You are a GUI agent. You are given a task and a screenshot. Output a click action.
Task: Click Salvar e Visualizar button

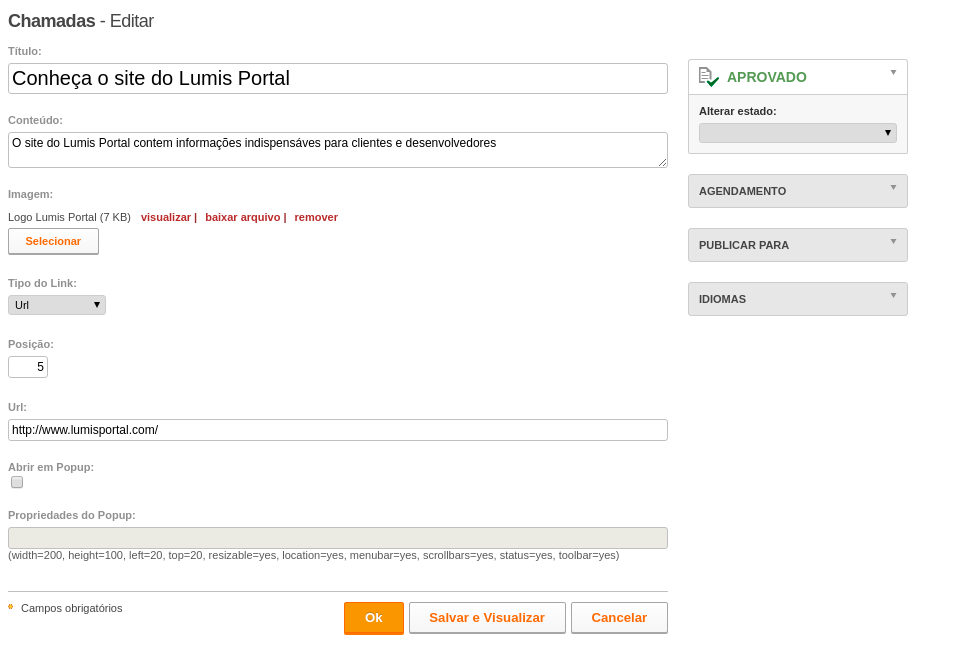487,618
